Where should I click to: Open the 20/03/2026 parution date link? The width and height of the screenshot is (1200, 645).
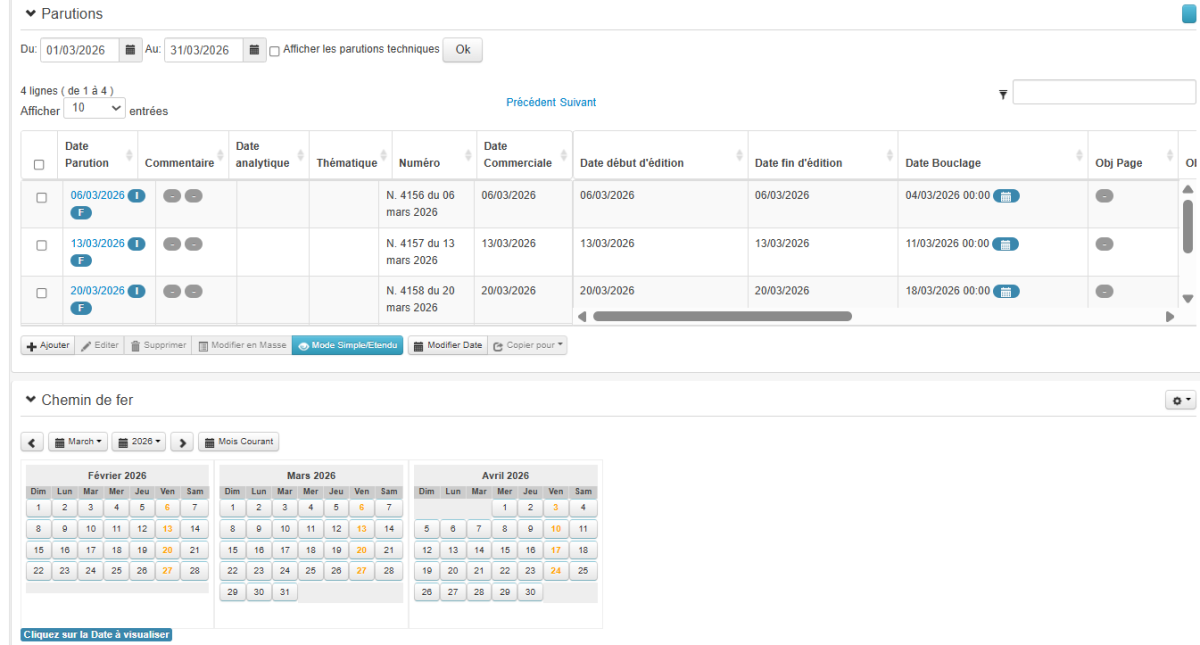pos(97,291)
